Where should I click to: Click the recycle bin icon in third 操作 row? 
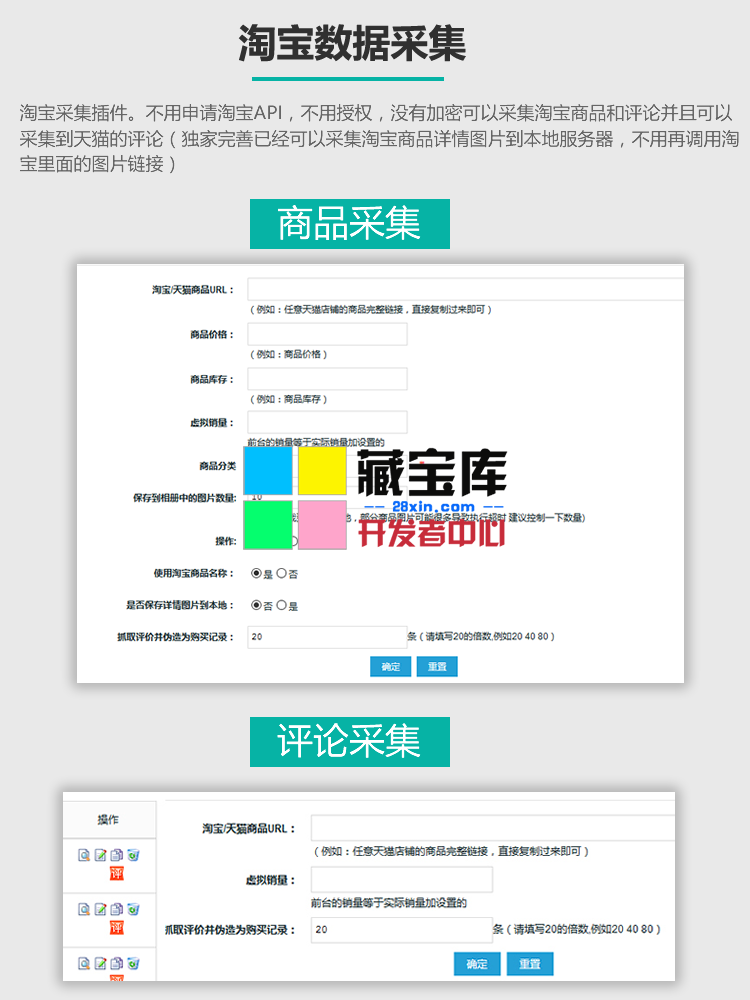coord(133,964)
